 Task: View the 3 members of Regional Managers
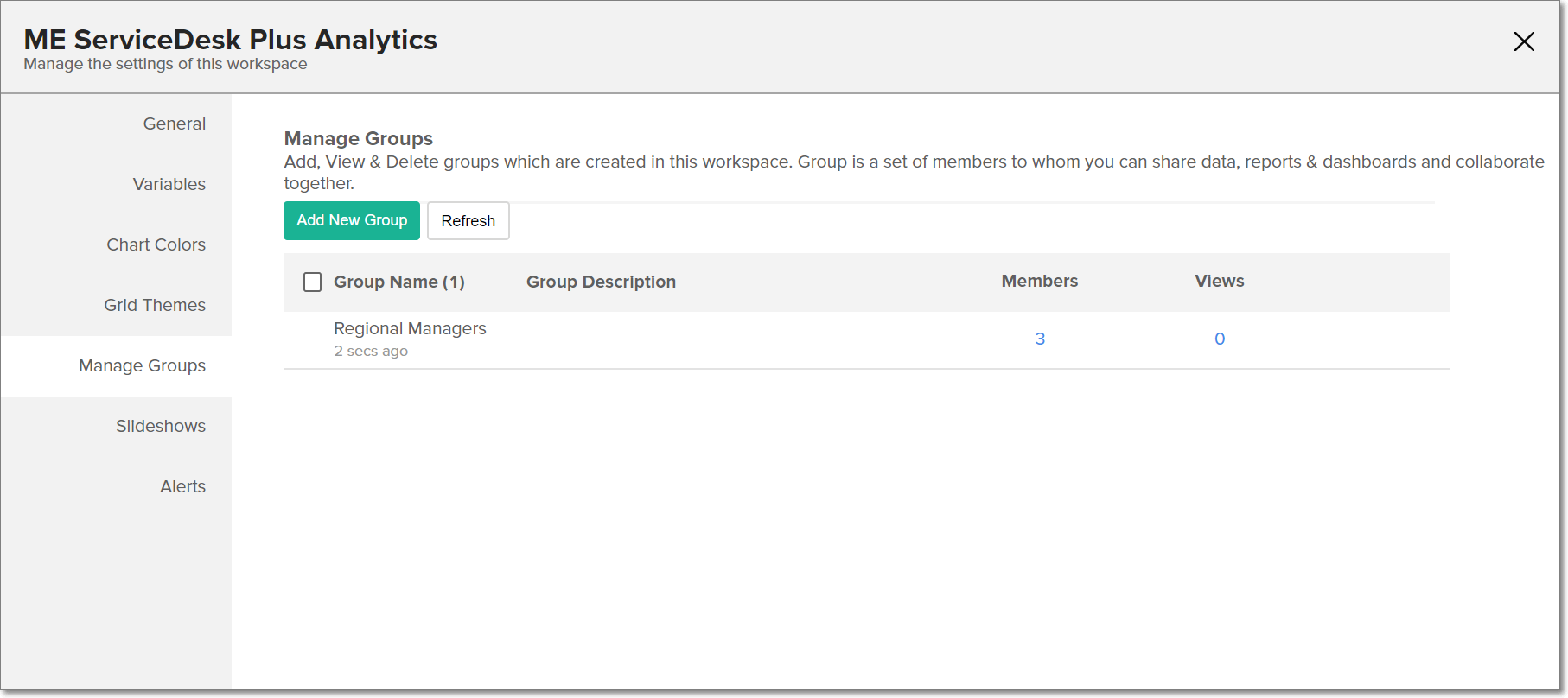[x=1040, y=339]
